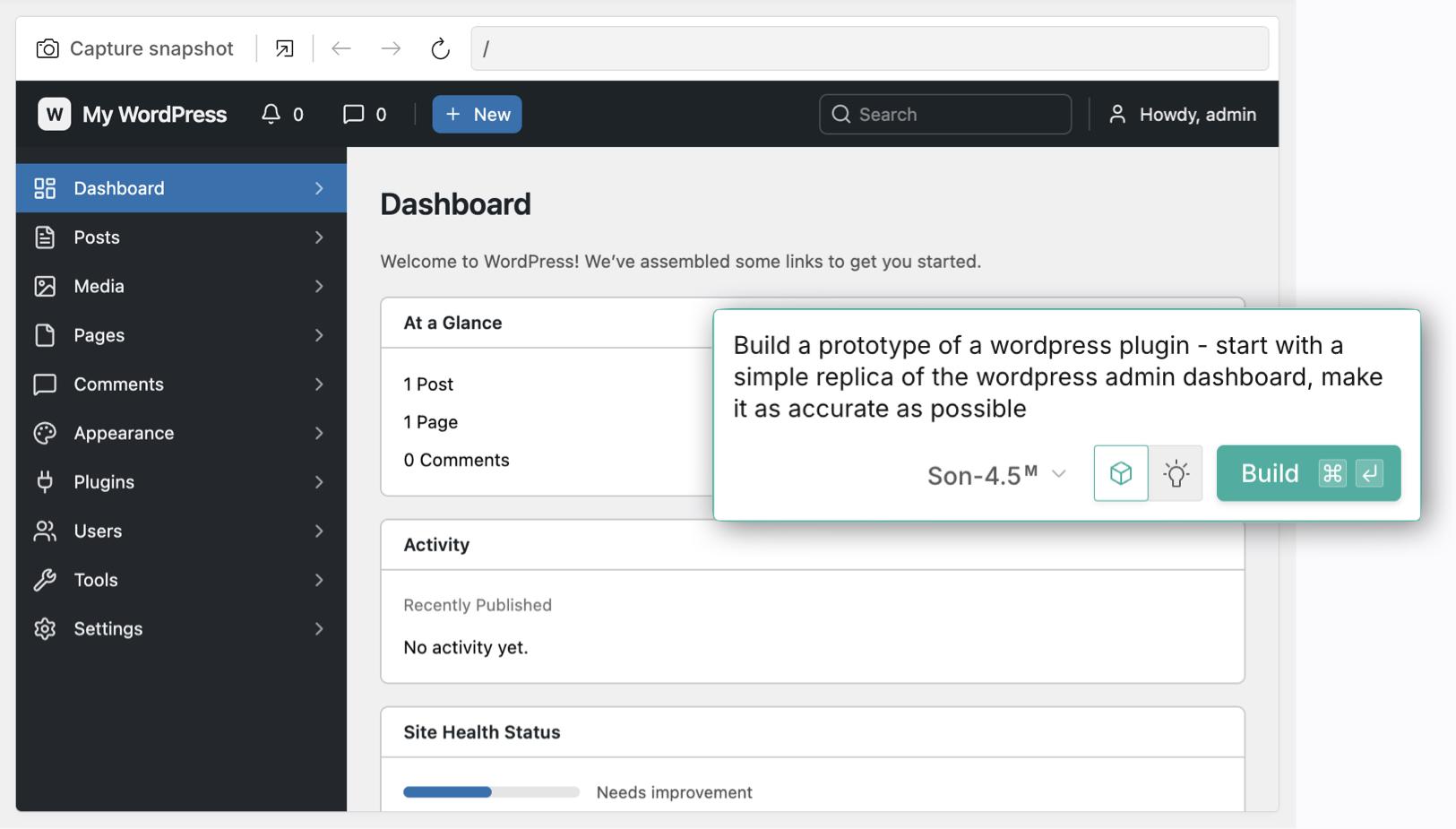Click the At a Glance heading
Viewport: 1456px width, 829px height.
452,323
